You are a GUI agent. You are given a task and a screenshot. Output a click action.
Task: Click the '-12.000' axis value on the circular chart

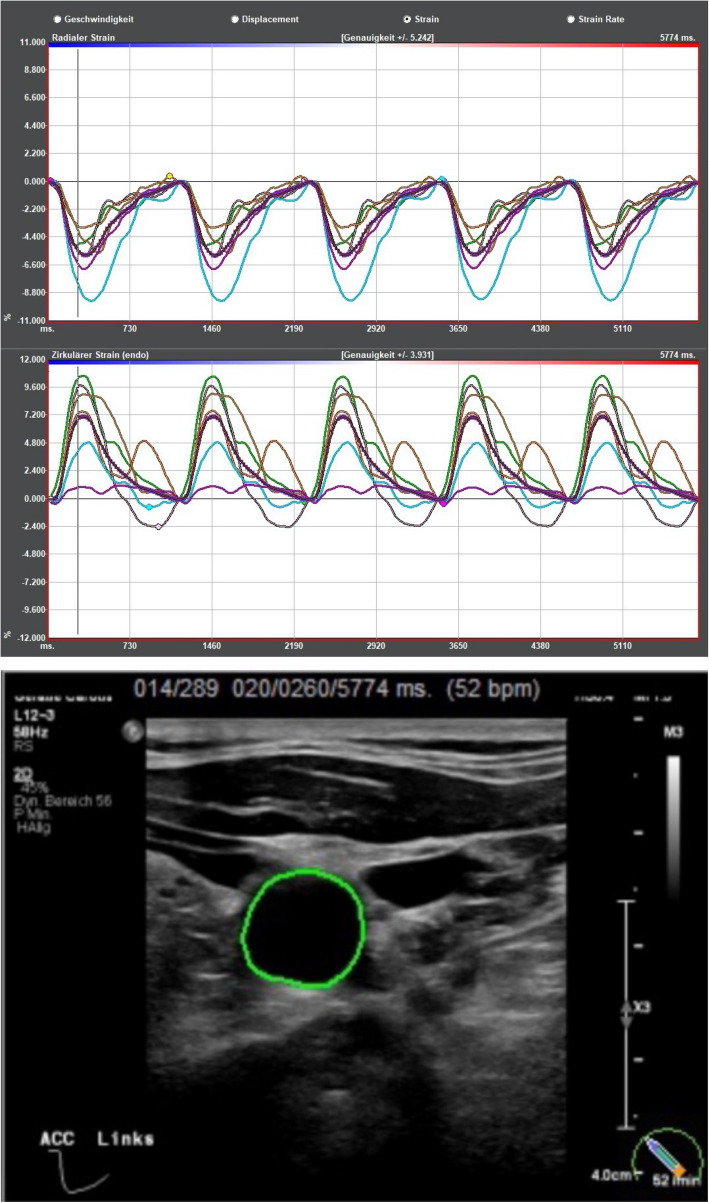click(30, 637)
